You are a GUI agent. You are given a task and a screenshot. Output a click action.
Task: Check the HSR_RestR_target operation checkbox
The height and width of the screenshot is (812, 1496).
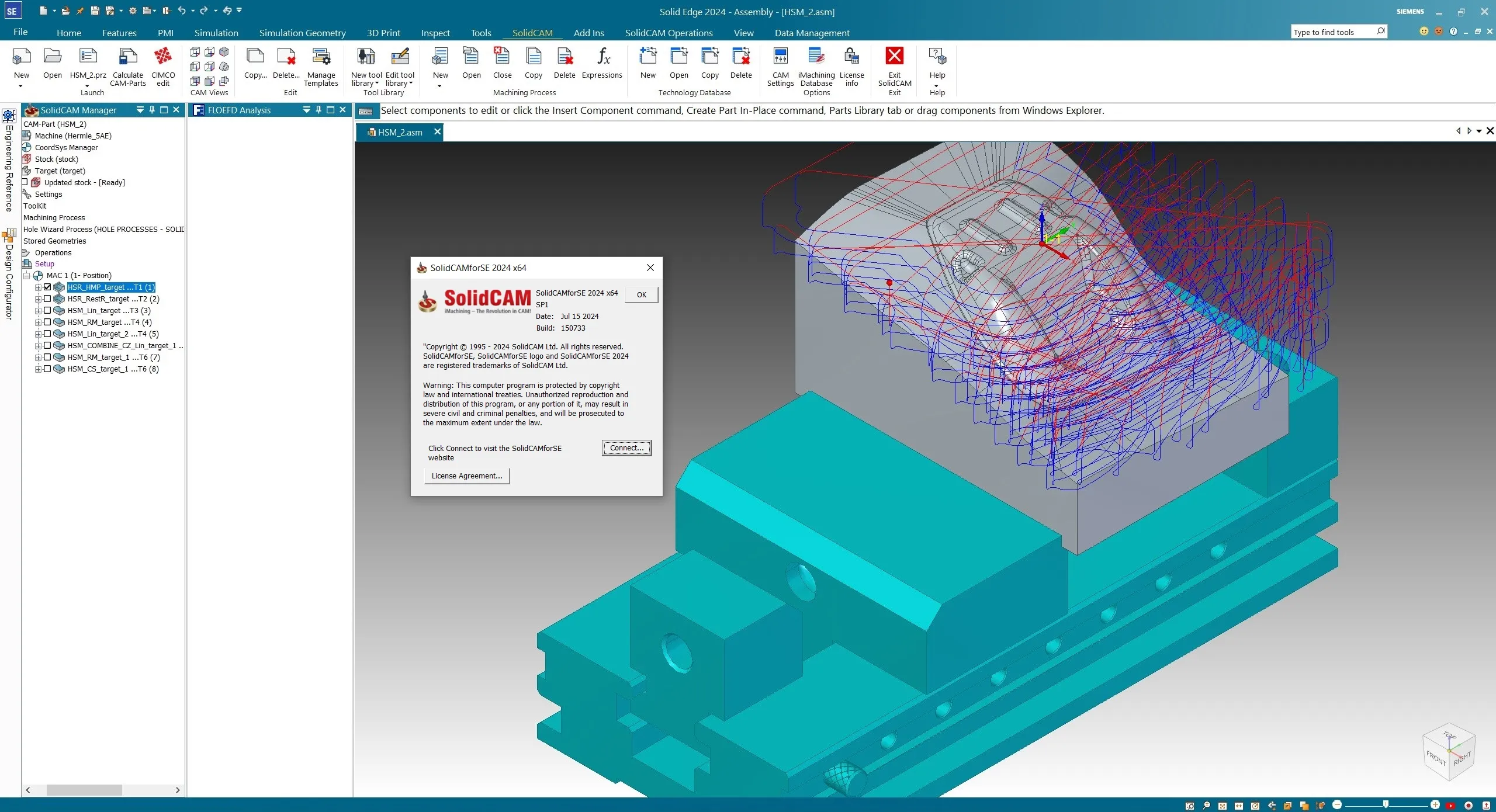[48, 299]
